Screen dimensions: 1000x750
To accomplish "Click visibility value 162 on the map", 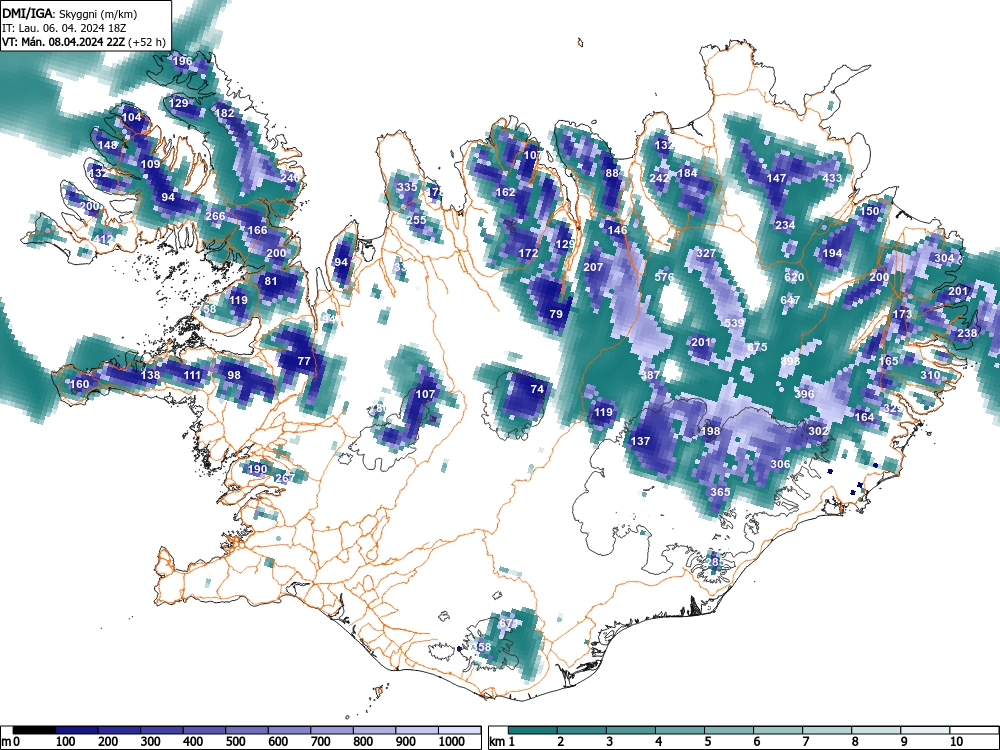I will (505, 192).
